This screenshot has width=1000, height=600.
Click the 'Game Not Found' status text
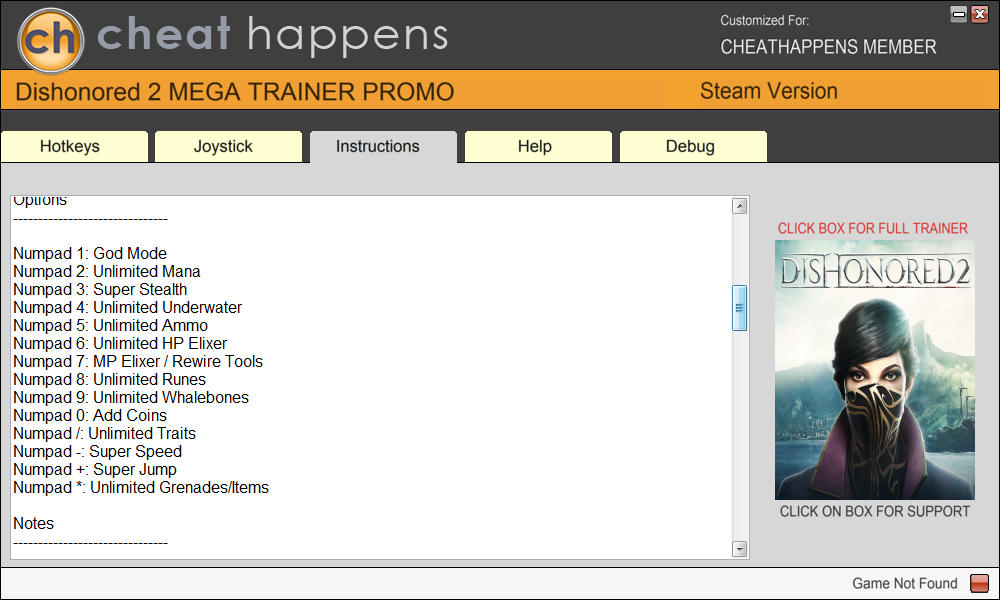point(904,584)
